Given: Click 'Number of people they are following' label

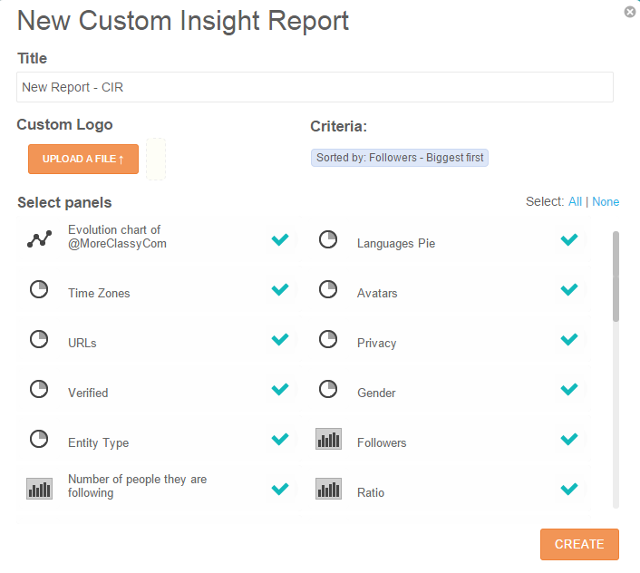Looking at the screenshot, I should click(x=137, y=486).
